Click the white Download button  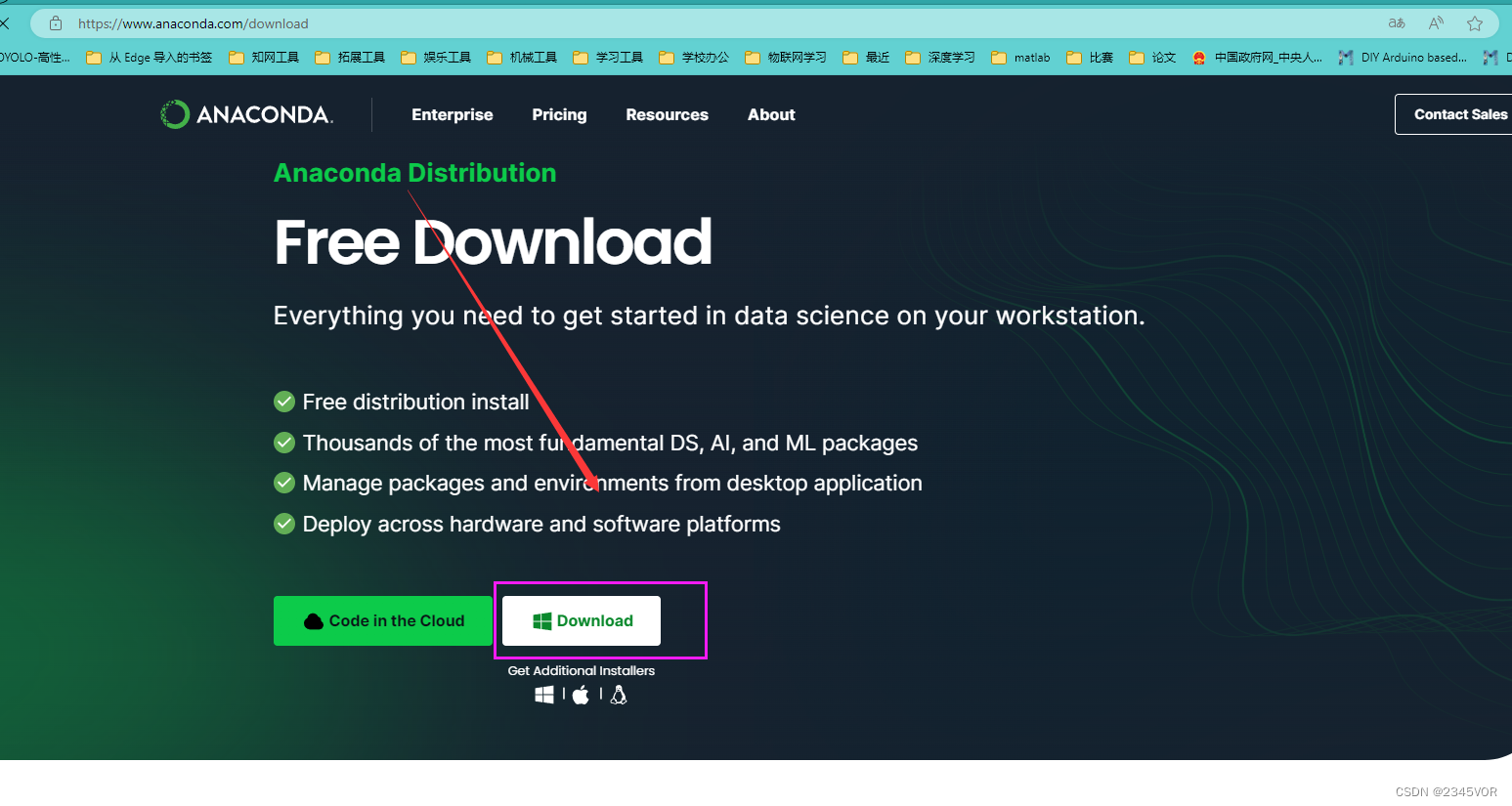(x=582, y=620)
